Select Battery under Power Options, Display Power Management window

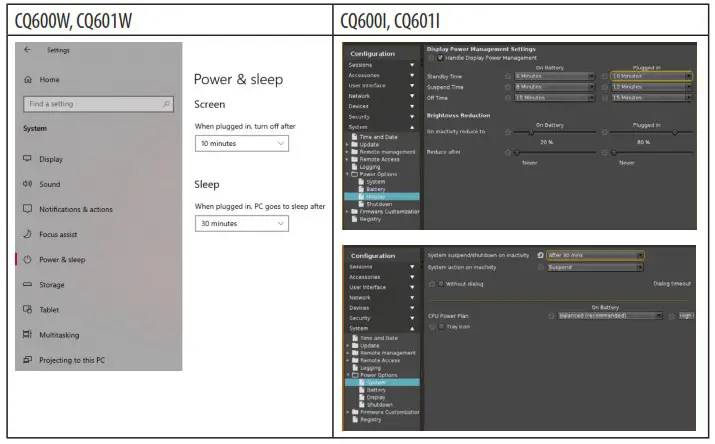pyautogui.click(x=373, y=189)
